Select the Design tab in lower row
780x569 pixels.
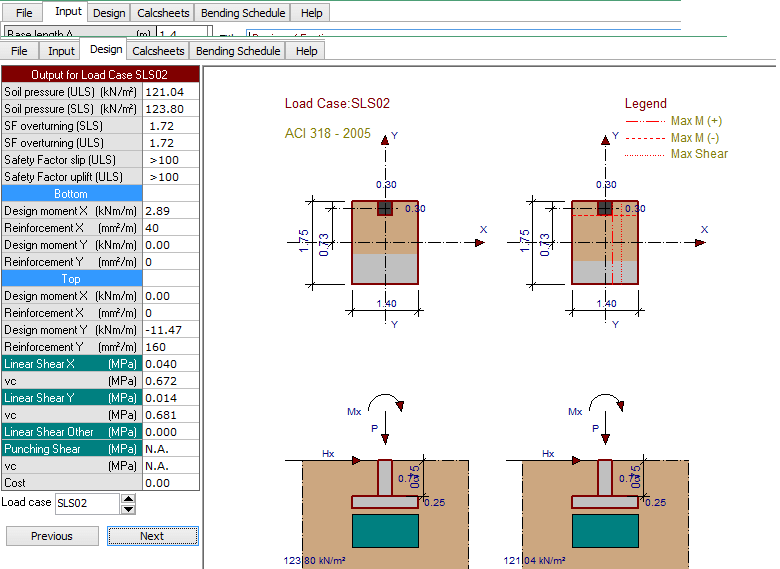pos(106,49)
